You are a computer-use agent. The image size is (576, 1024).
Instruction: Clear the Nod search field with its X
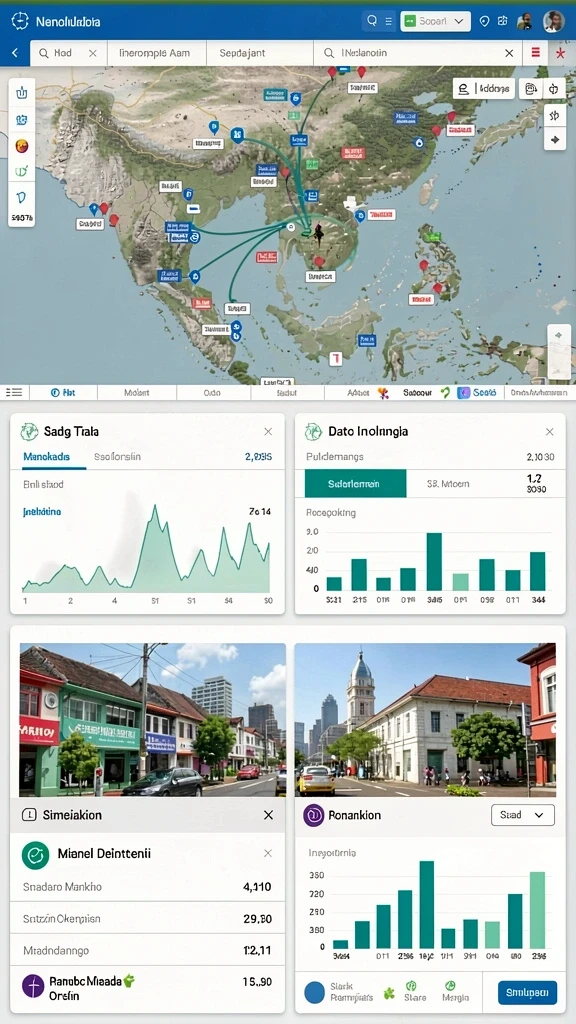(x=93, y=53)
